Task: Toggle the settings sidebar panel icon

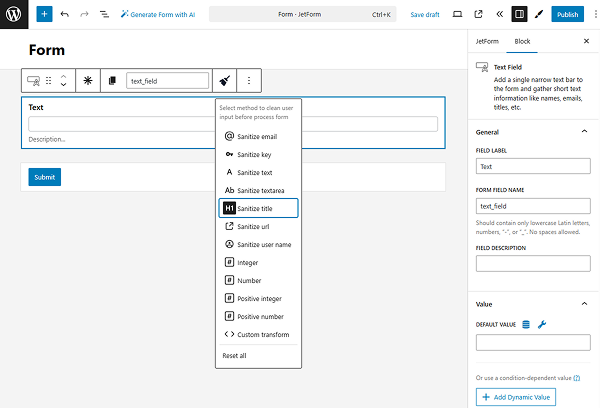Action: (519, 15)
